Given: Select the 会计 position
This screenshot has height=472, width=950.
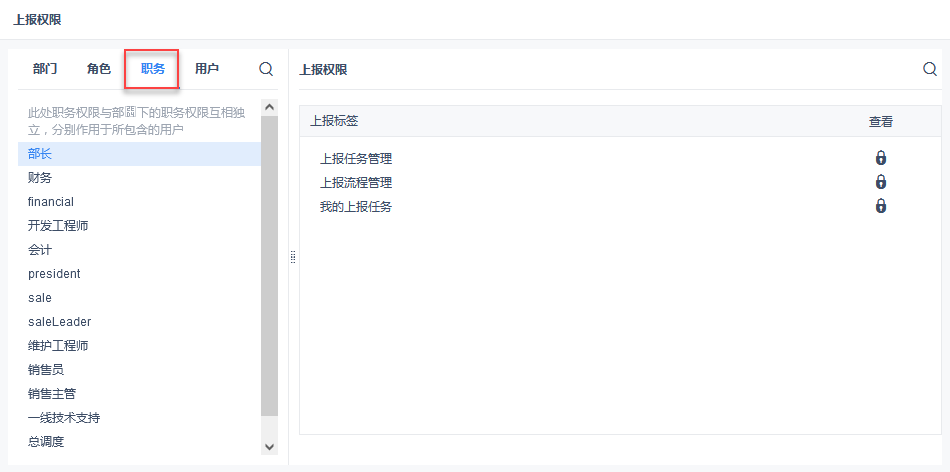Looking at the screenshot, I should [x=139, y=250].
